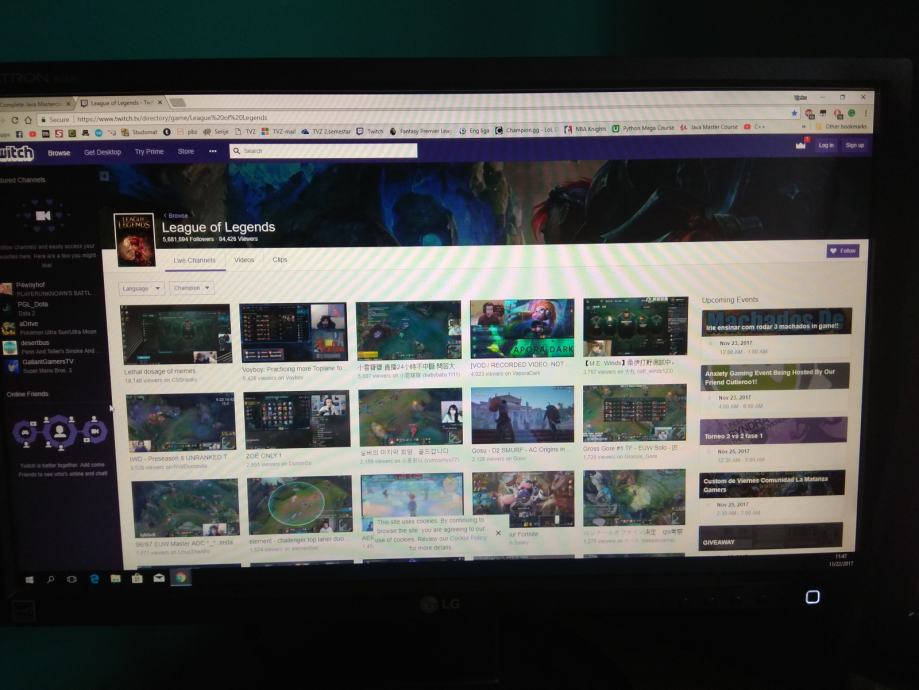Open 'Torneo 2 vs 2 fase 1' event
The width and height of the screenshot is (919, 690).
tap(773, 431)
